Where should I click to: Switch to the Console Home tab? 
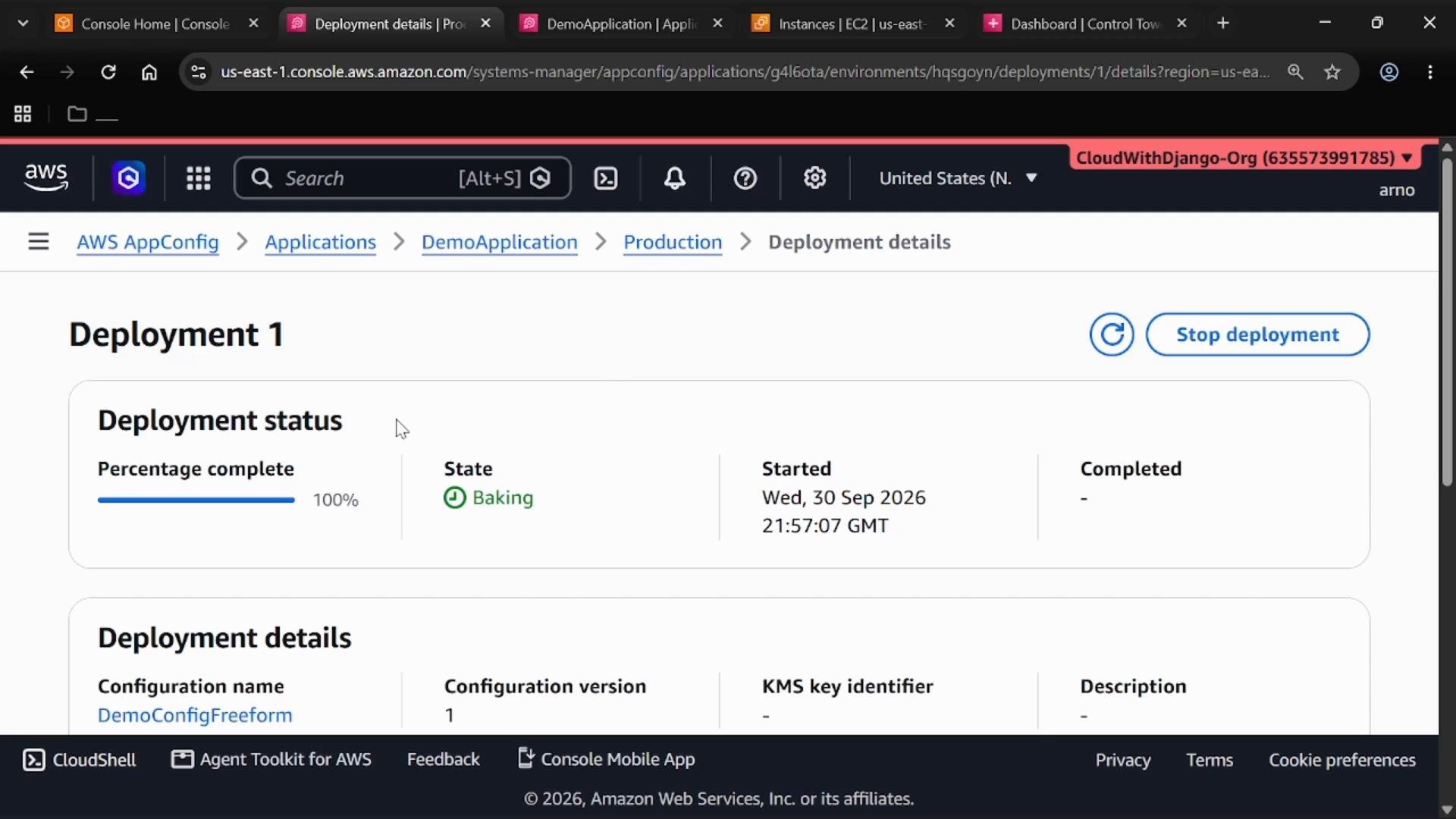tap(154, 24)
